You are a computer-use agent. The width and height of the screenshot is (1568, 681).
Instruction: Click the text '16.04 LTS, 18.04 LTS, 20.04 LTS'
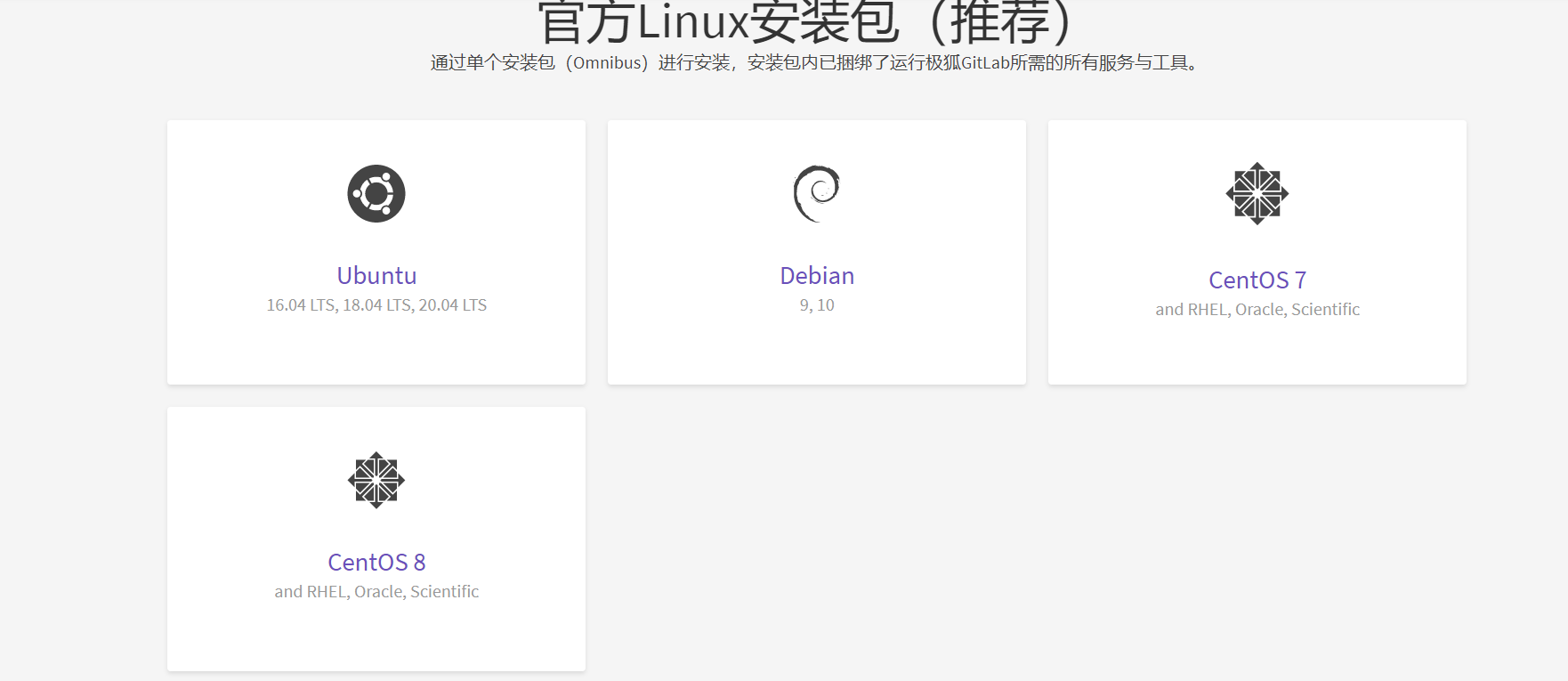376,305
